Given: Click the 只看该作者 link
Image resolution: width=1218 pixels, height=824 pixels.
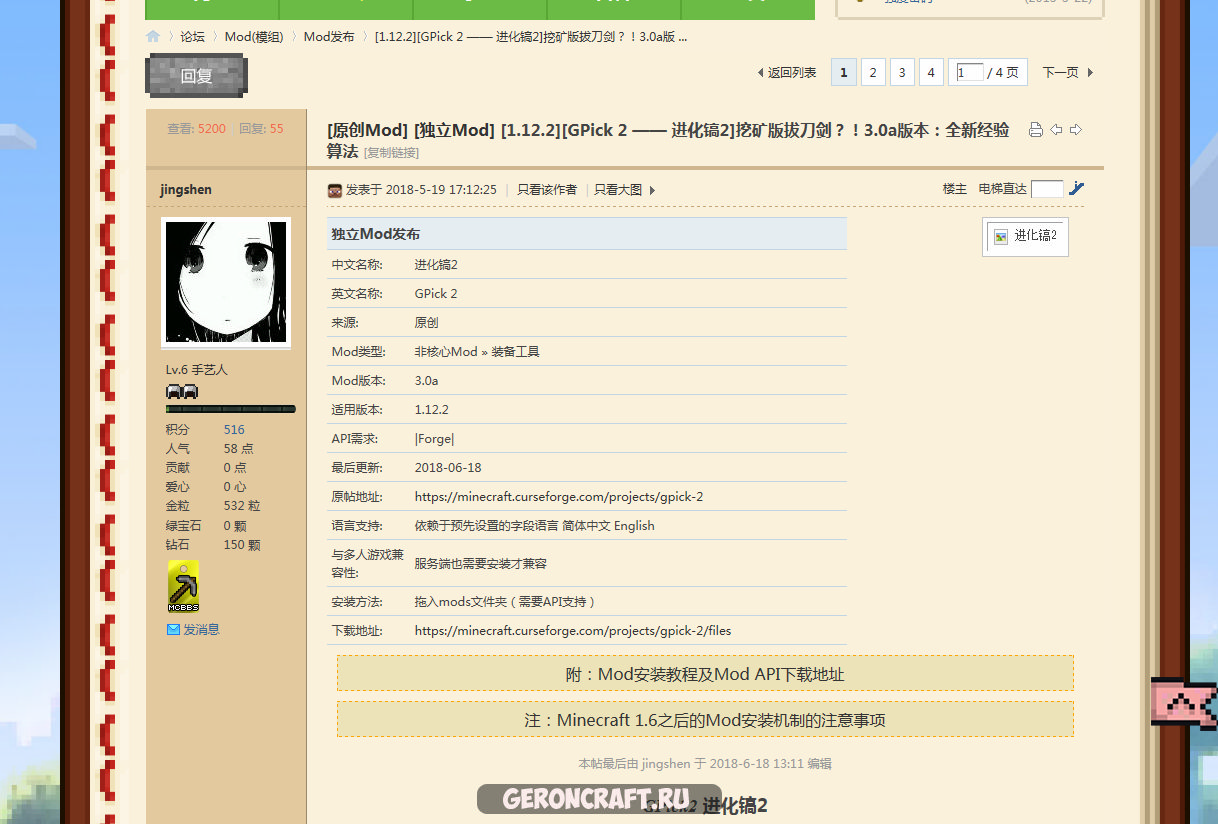Looking at the screenshot, I should point(546,190).
